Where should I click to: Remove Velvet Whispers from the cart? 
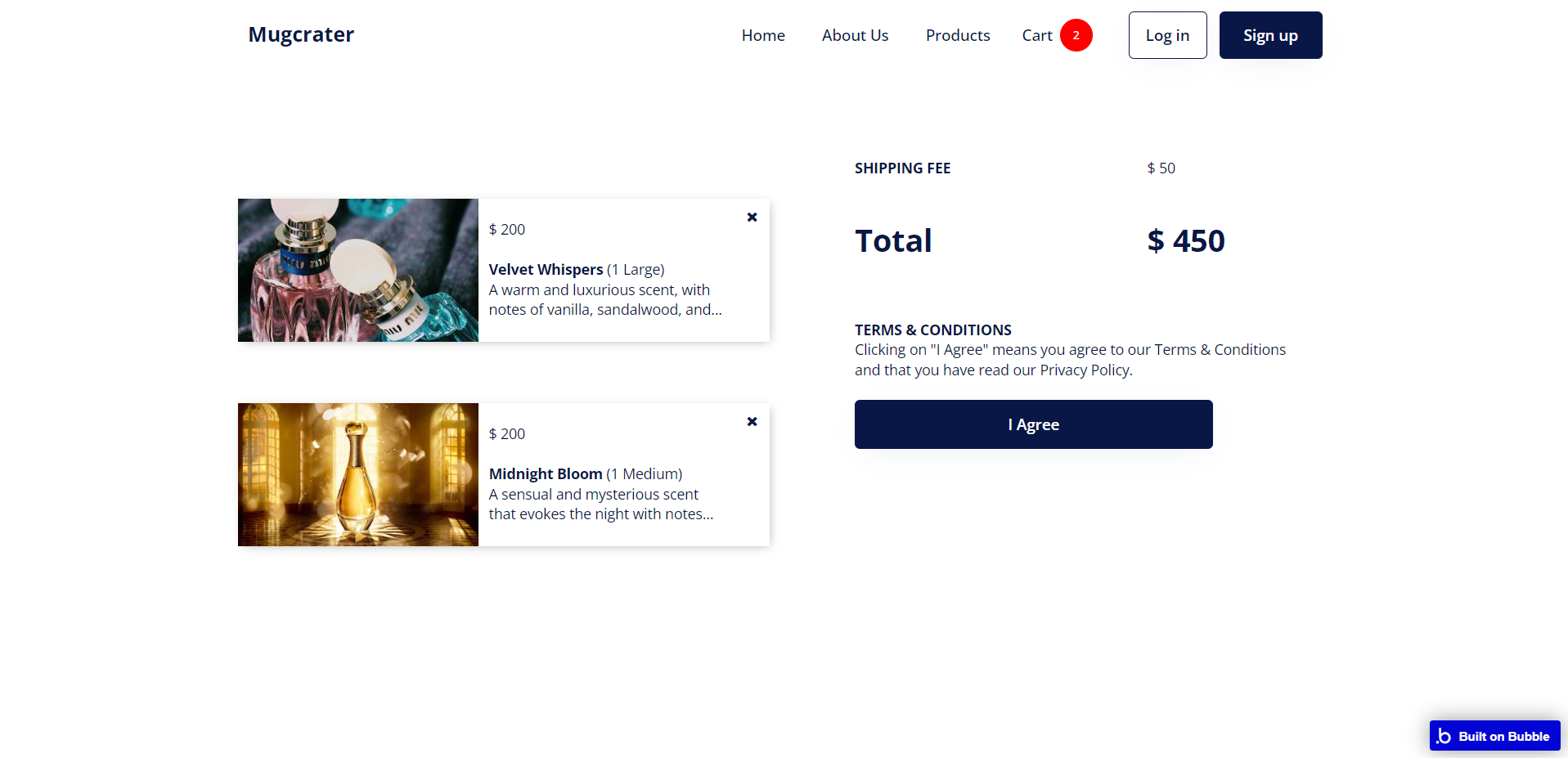point(752,218)
